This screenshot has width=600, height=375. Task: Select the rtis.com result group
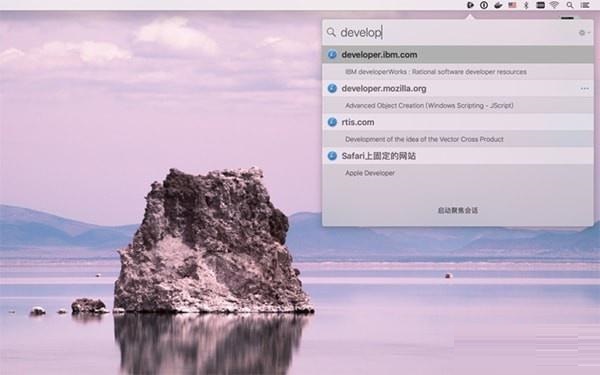point(458,122)
